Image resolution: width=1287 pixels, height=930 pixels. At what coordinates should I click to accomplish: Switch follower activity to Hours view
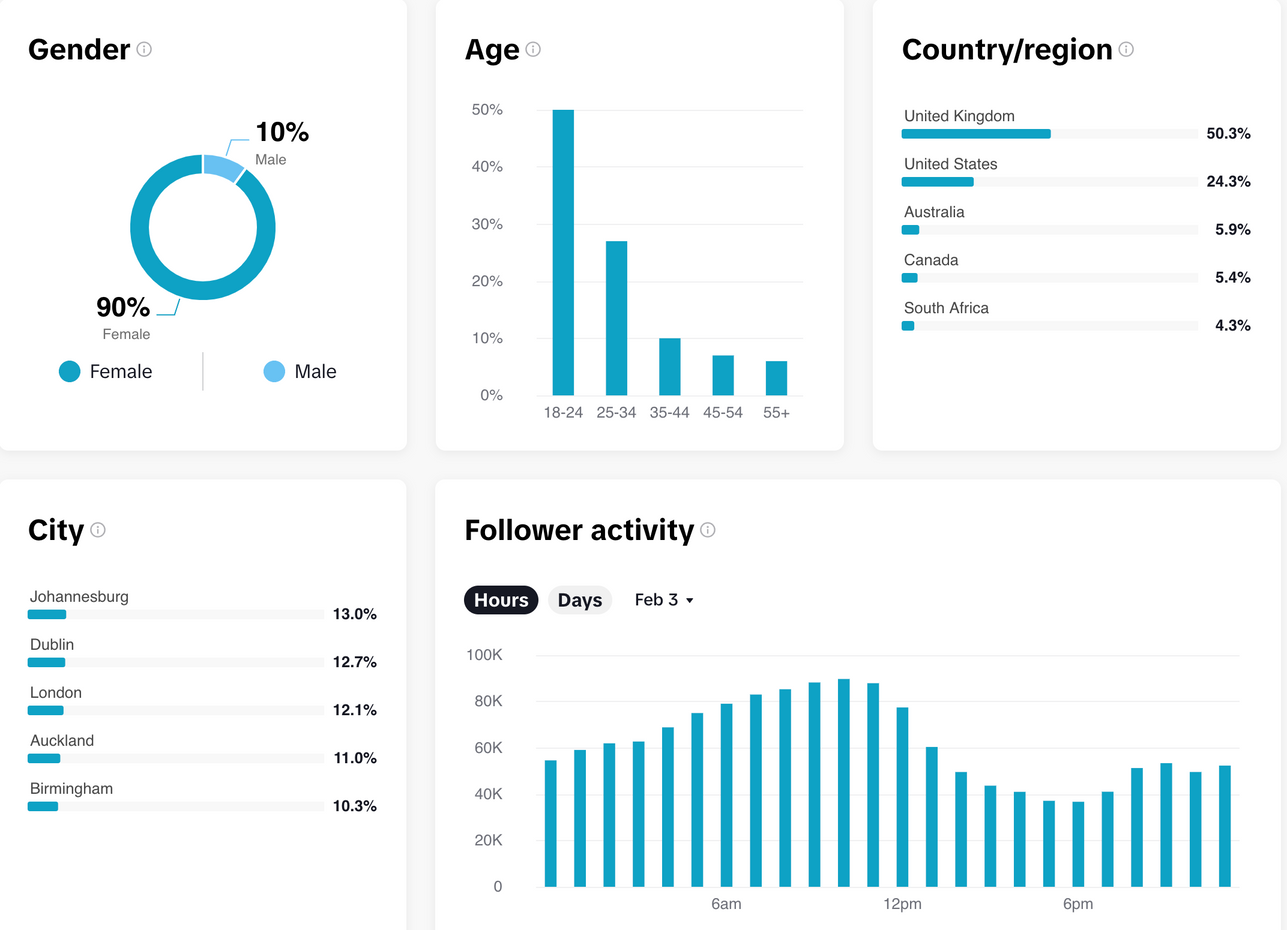click(501, 600)
